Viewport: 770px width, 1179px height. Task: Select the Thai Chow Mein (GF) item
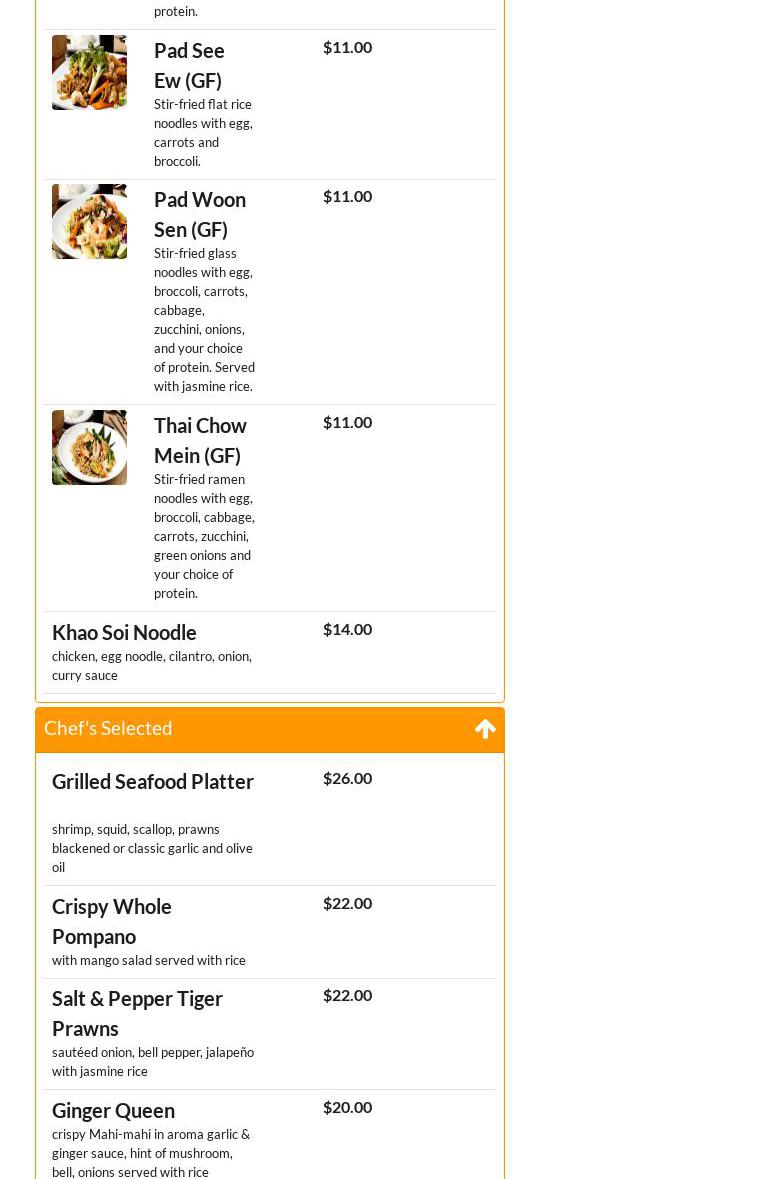200,440
